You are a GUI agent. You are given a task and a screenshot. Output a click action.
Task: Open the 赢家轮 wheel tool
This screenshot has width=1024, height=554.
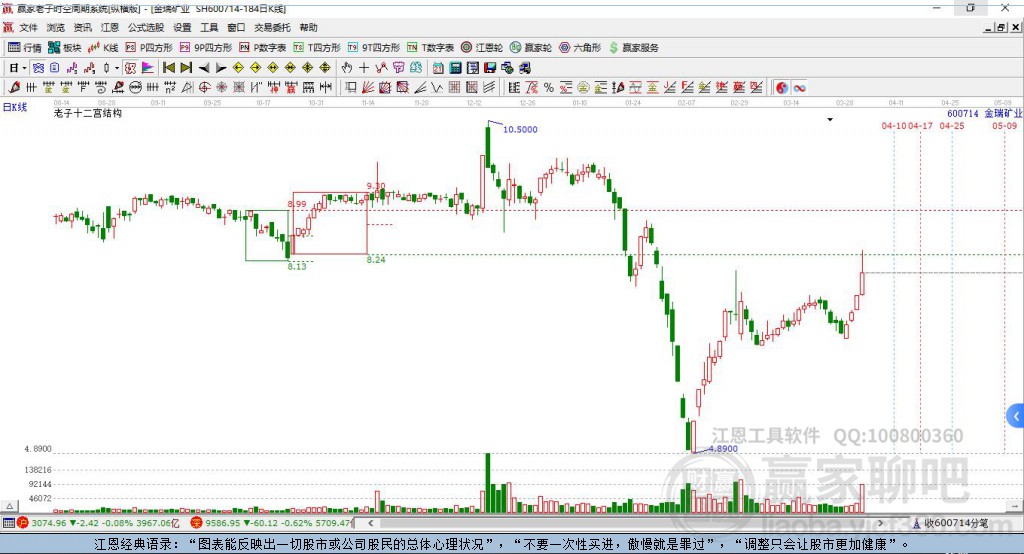pyautogui.click(x=531, y=48)
